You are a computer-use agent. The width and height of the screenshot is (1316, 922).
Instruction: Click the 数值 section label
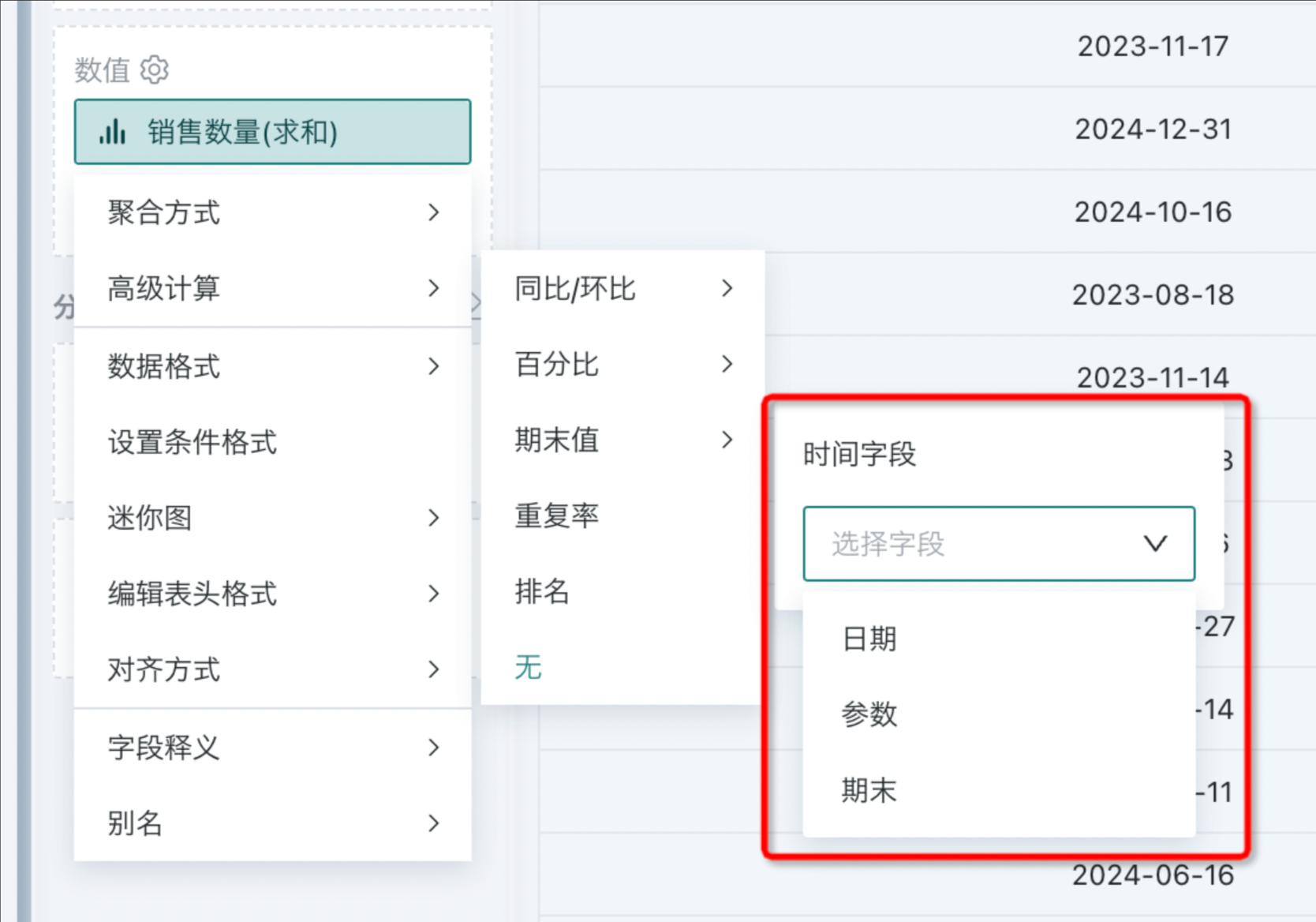pyautogui.click(x=102, y=70)
